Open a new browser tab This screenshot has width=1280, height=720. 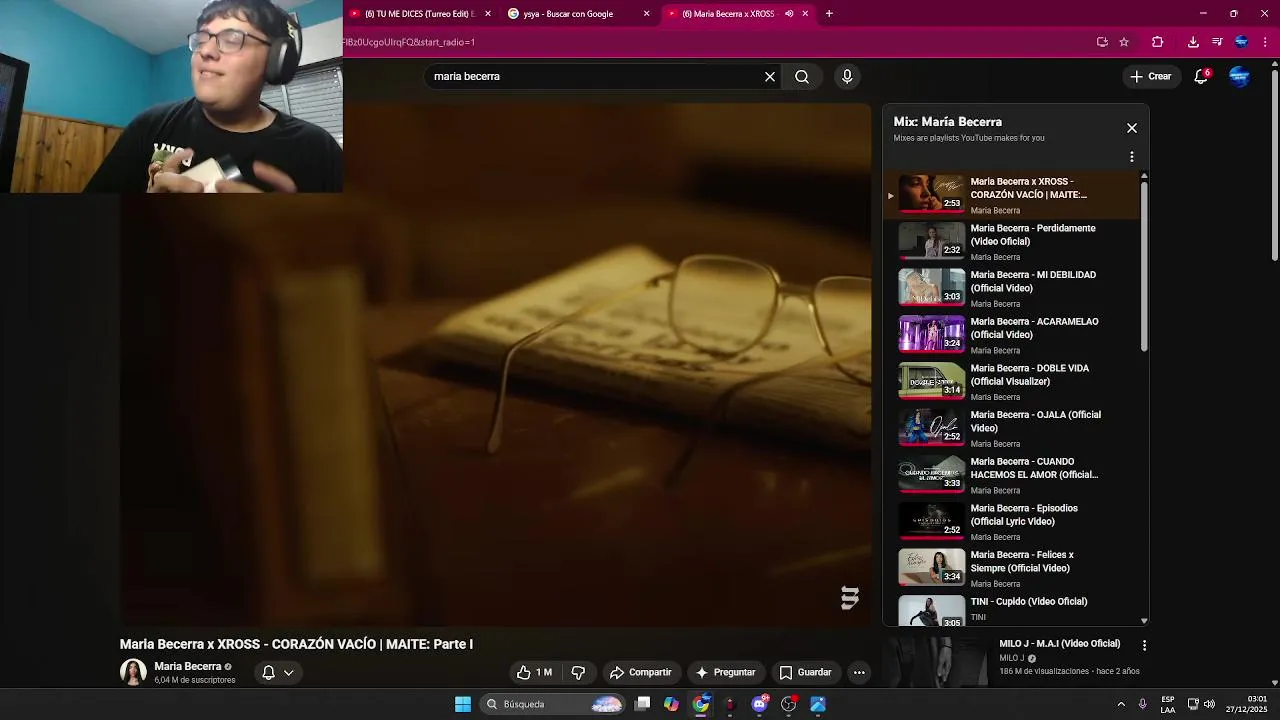pyautogui.click(x=829, y=14)
